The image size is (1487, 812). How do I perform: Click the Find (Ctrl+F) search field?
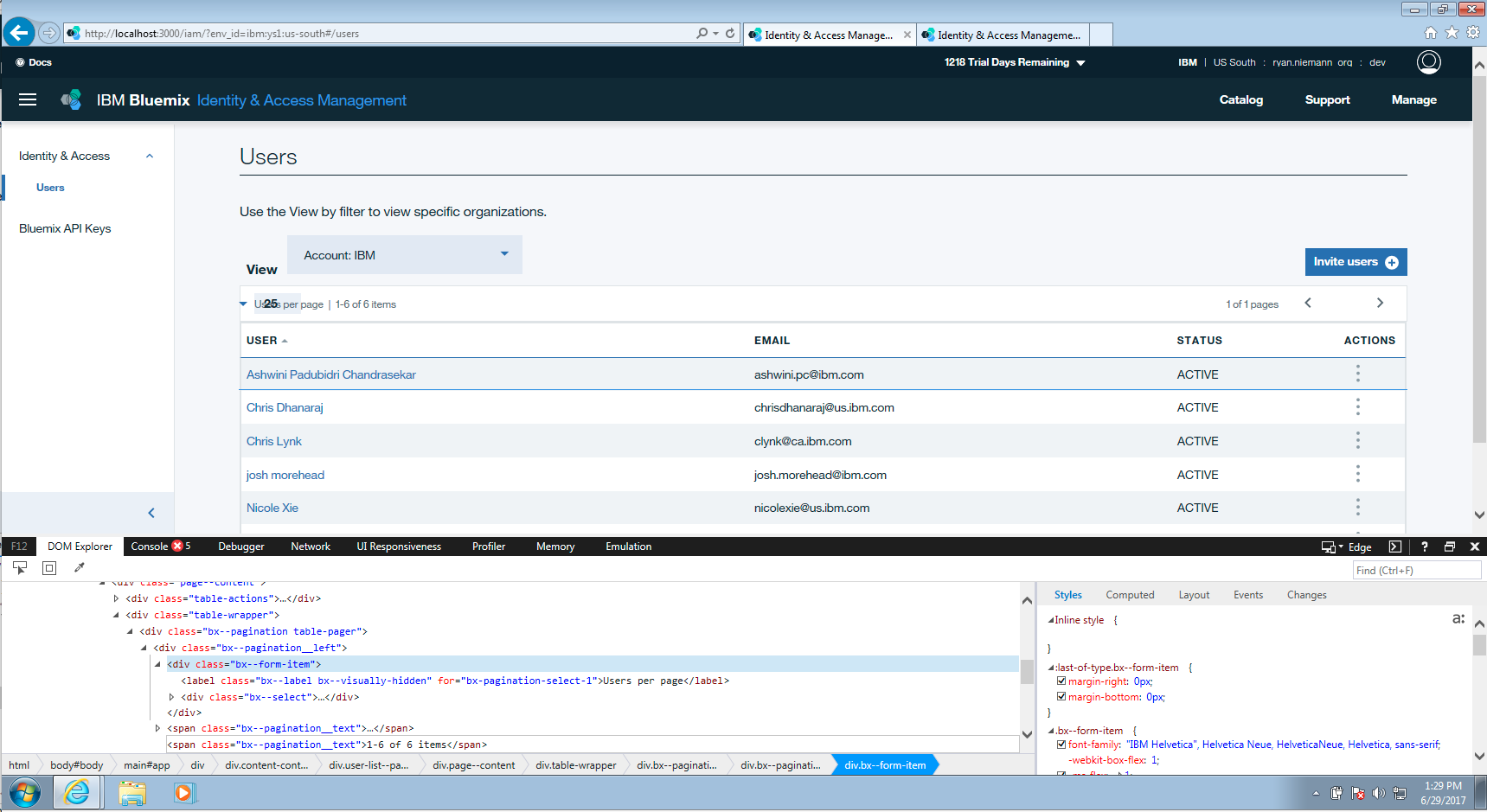tap(1417, 570)
